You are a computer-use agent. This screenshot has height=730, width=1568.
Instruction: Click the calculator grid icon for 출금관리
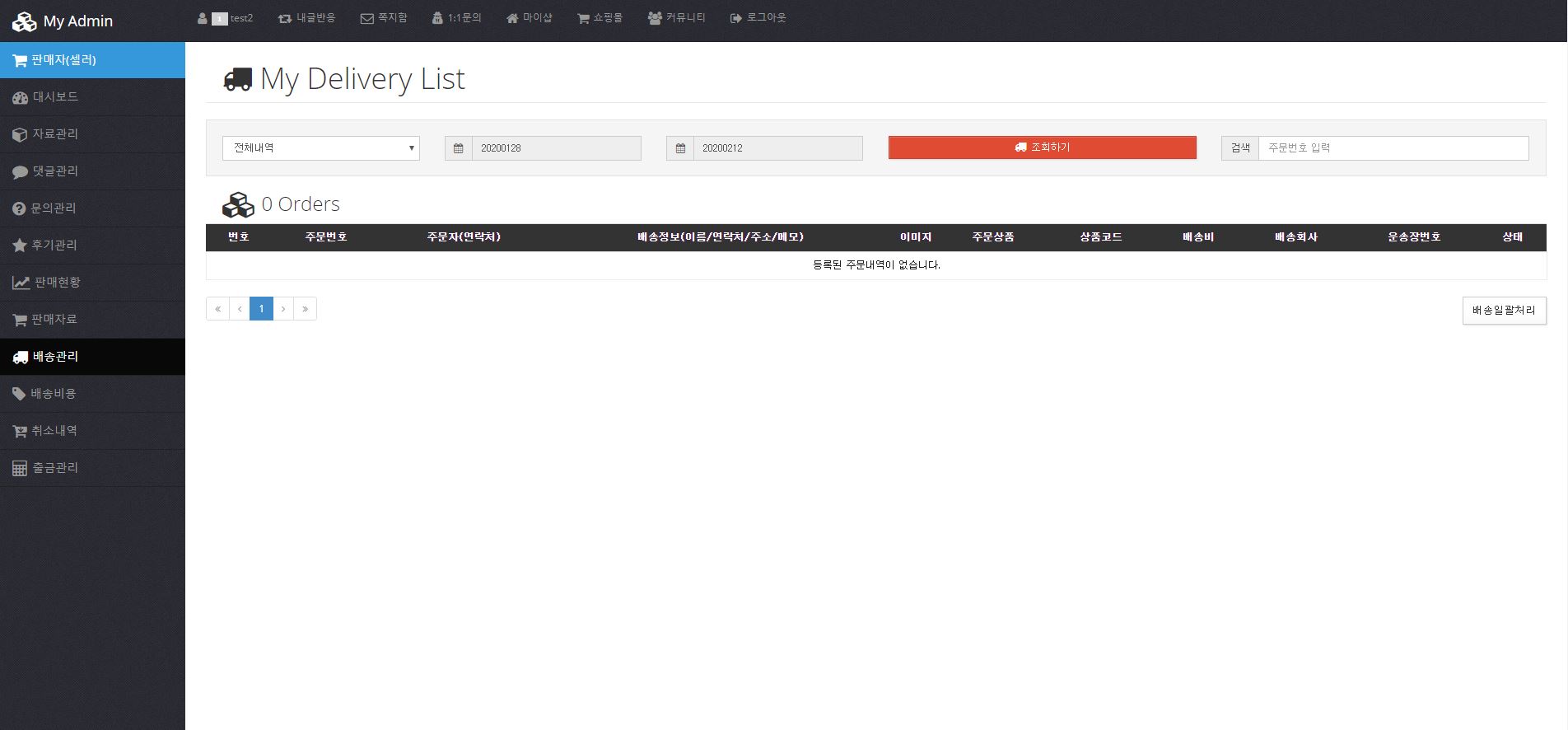pyautogui.click(x=20, y=468)
